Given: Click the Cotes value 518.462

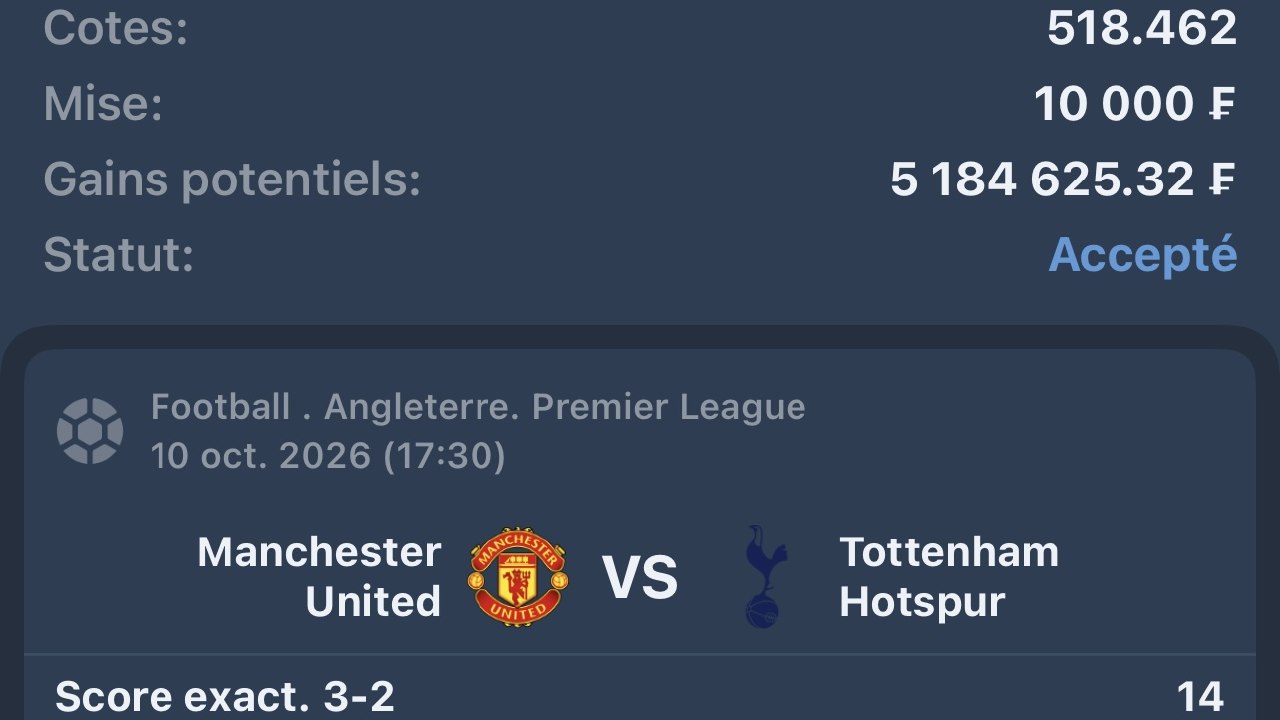Looking at the screenshot, I should pos(1142,29).
